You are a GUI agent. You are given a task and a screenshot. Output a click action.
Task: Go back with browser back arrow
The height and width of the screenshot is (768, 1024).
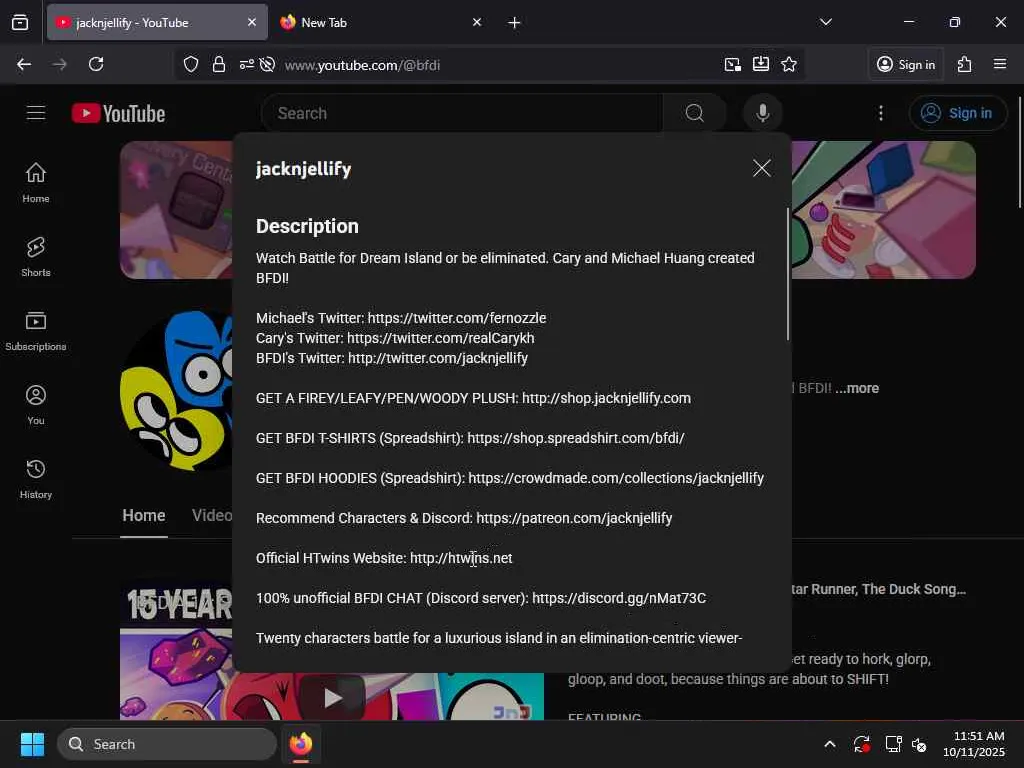pos(24,64)
